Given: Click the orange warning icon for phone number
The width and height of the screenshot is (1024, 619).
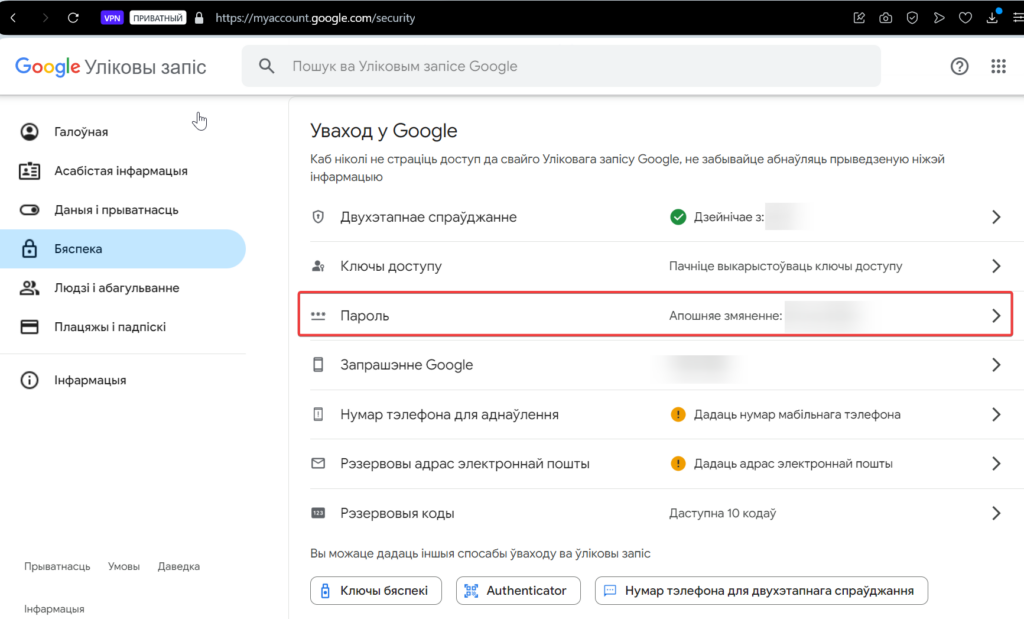Looking at the screenshot, I should (x=678, y=414).
